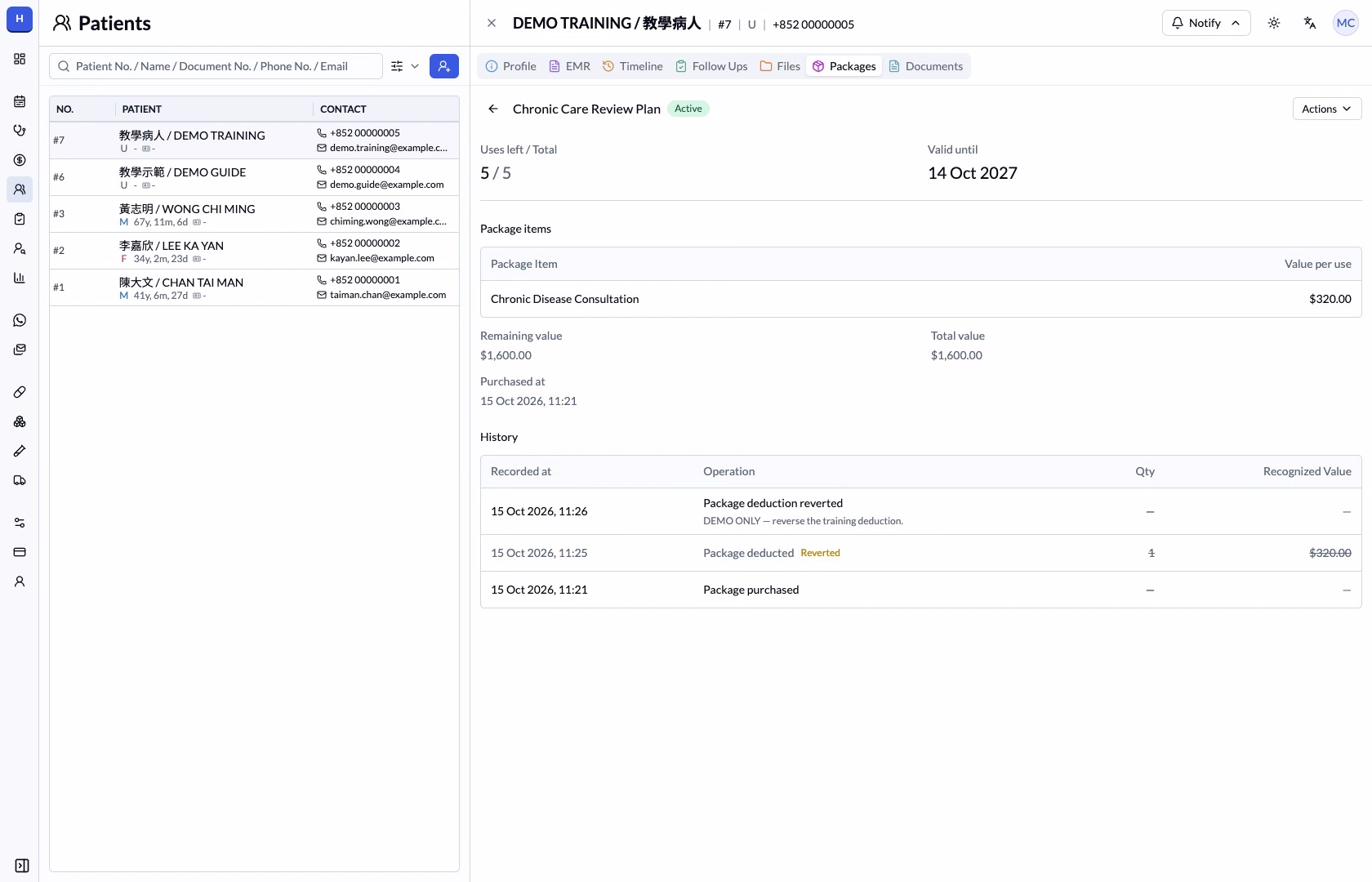1372x882 pixels.
Task: Open the stethoscope consultation icon in sidebar
Action: point(20,131)
